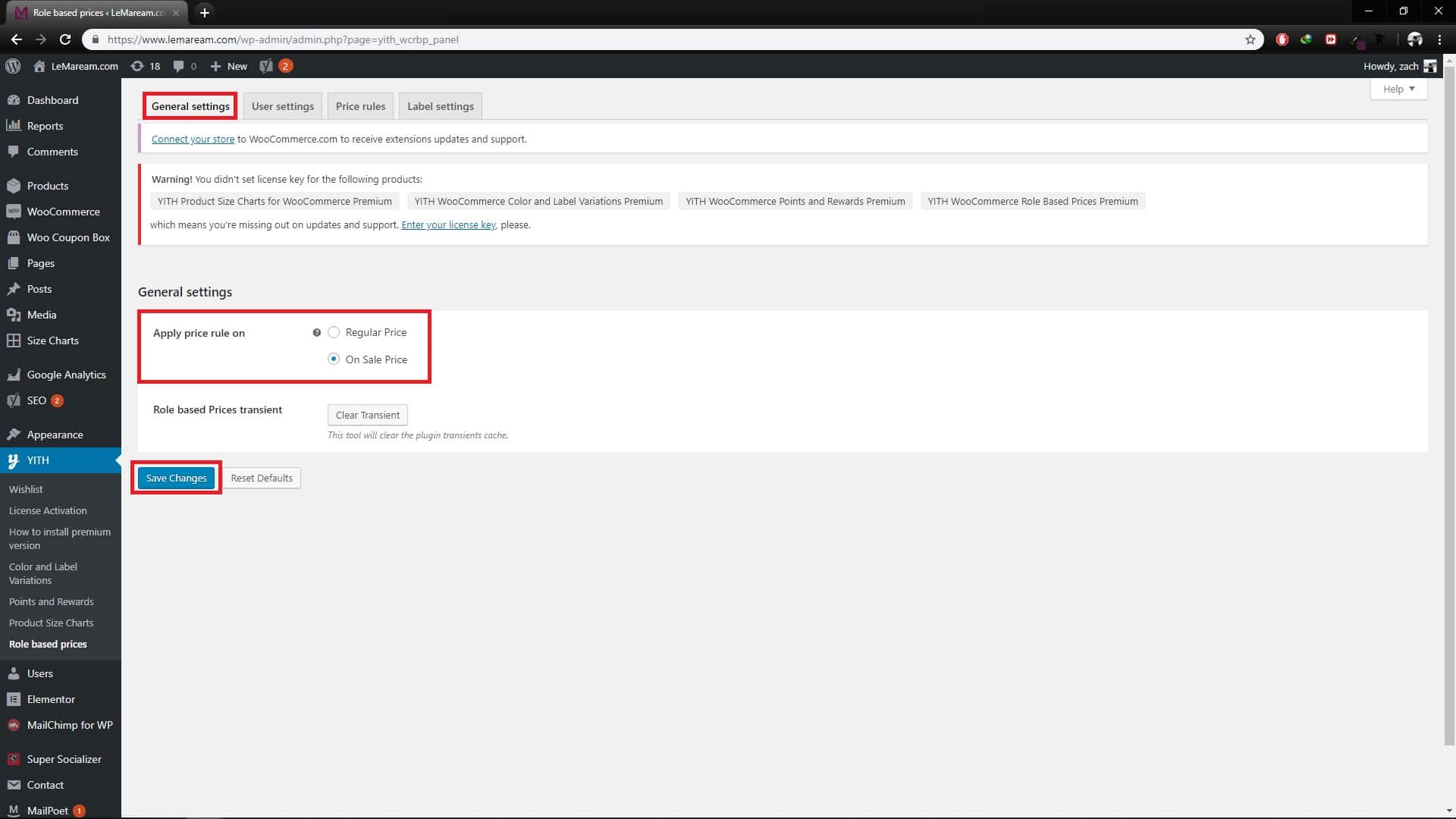The image size is (1456, 819).
Task: Click the YITH sidebar logo icon
Action: (14, 460)
